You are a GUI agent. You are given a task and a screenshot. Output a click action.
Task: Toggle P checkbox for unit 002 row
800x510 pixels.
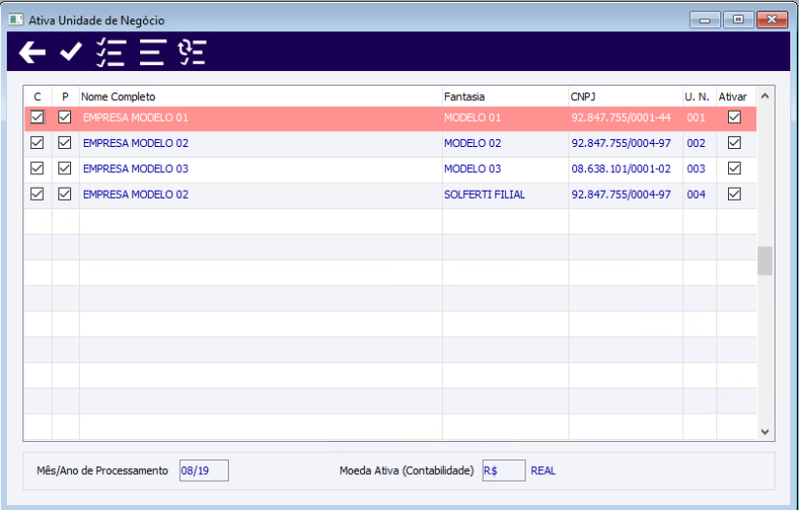(64, 143)
